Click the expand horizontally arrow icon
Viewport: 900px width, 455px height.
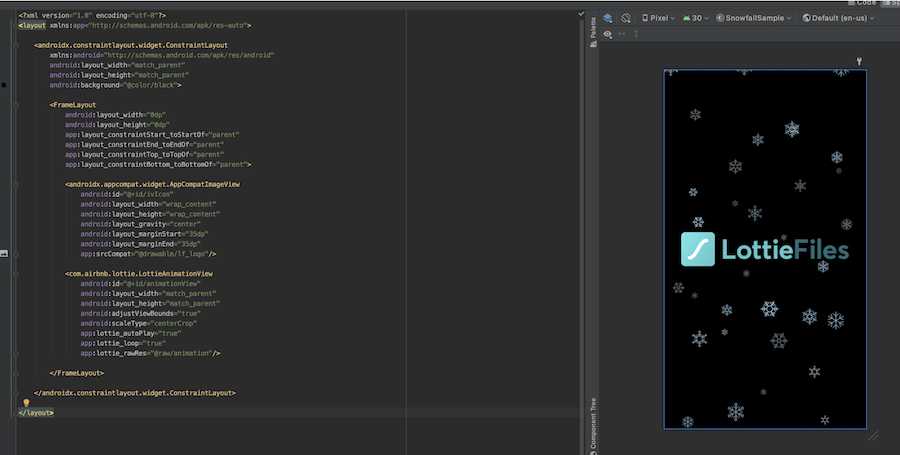tap(622, 34)
